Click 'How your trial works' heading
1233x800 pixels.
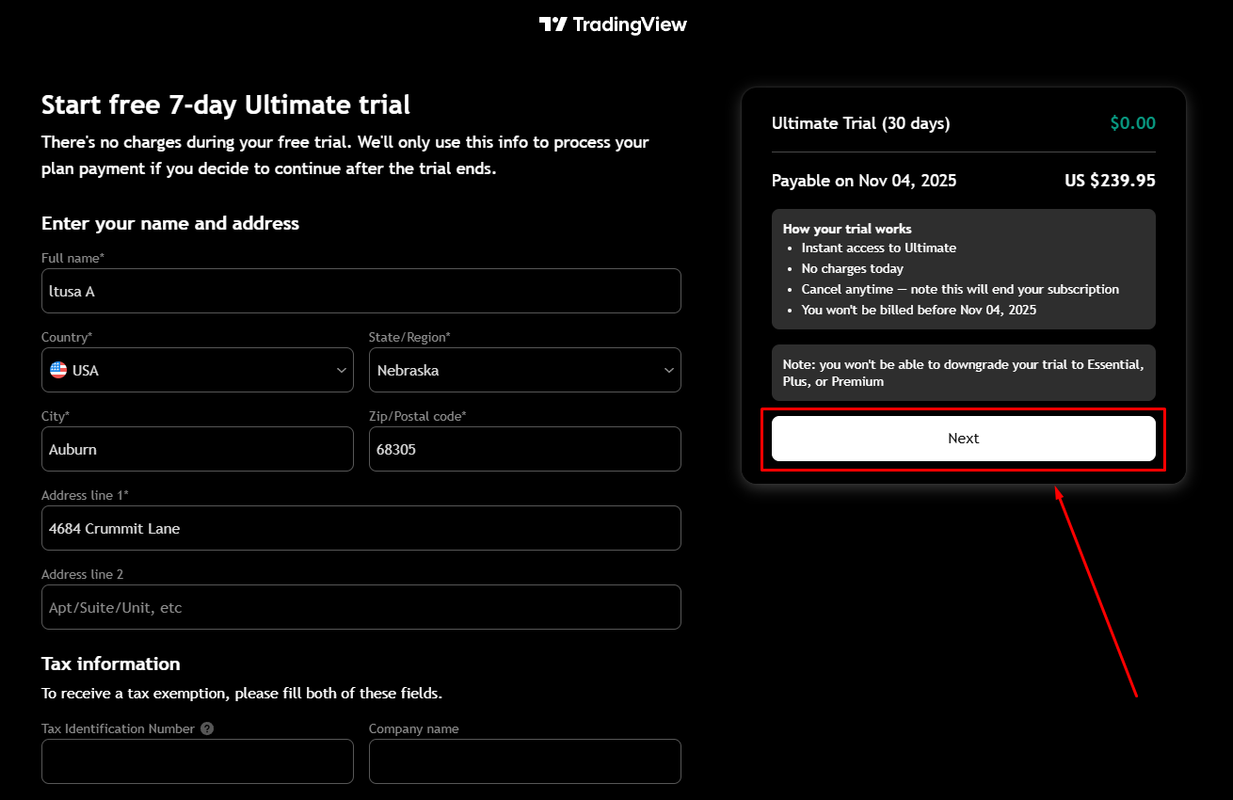pyautogui.click(x=847, y=229)
